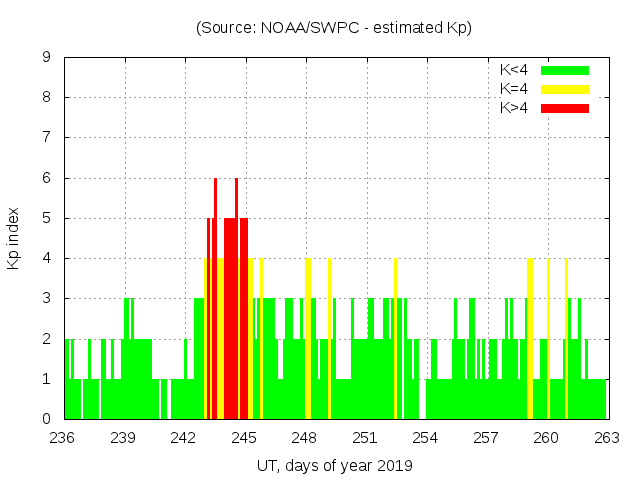This screenshot has width=640, height=480.
Task: Click the chart title with NOAA/SWPC source
Action: click(x=334, y=28)
